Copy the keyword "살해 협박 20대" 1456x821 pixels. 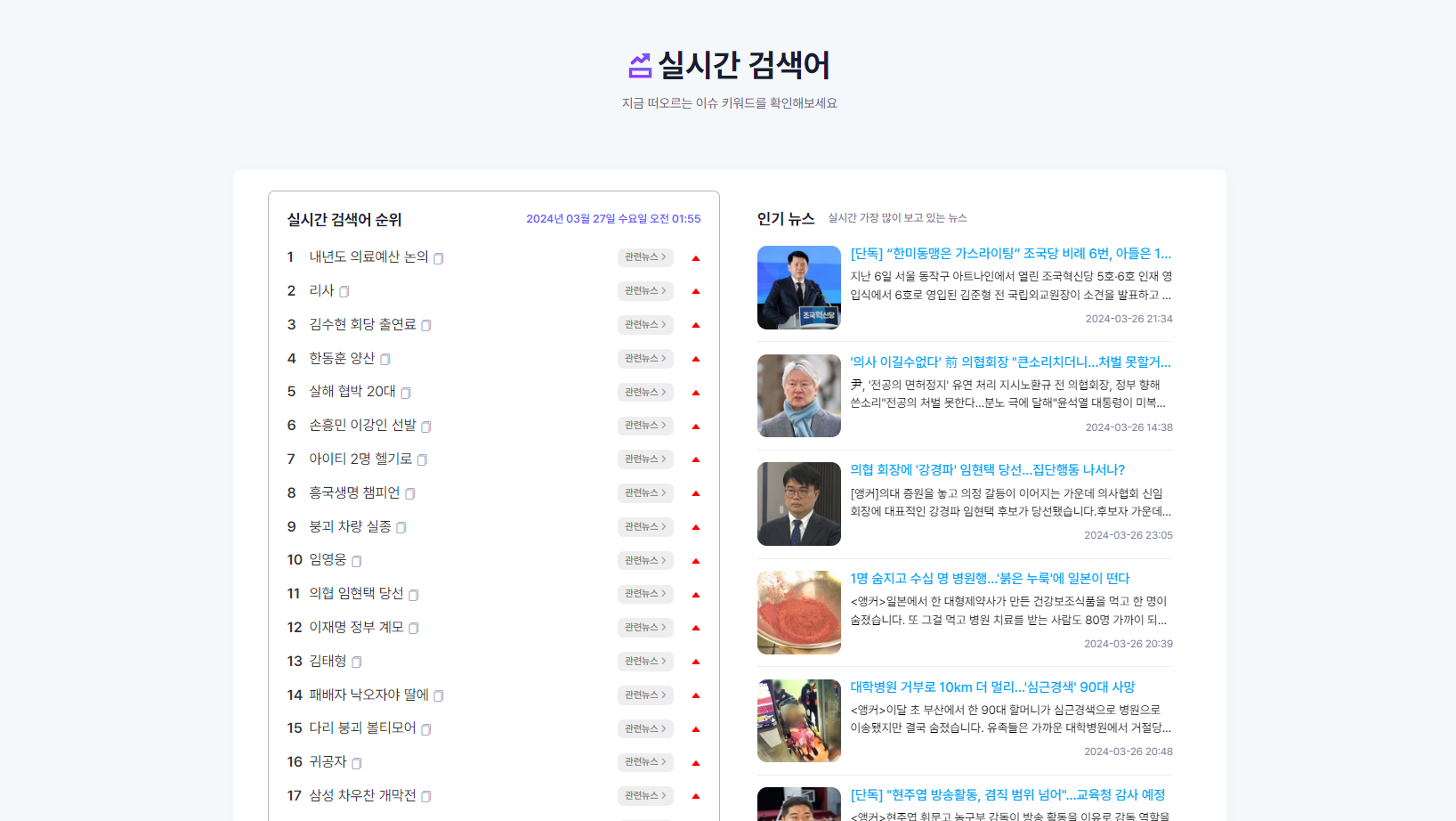coord(406,391)
